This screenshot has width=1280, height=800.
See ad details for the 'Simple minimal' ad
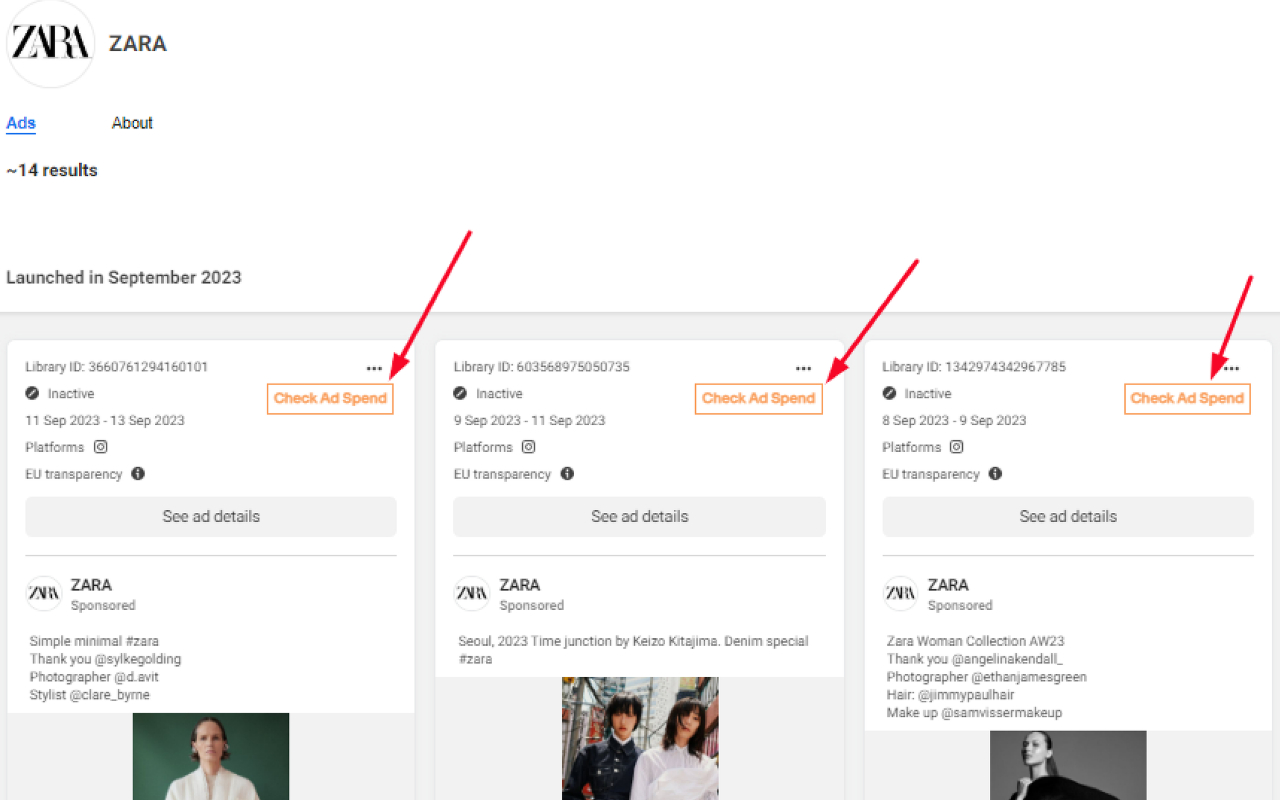coord(211,516)
